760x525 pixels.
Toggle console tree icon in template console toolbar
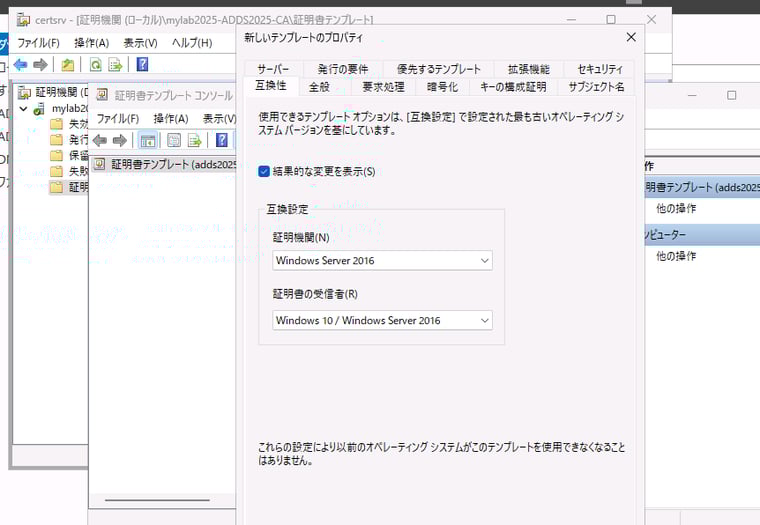click(147, 141)
